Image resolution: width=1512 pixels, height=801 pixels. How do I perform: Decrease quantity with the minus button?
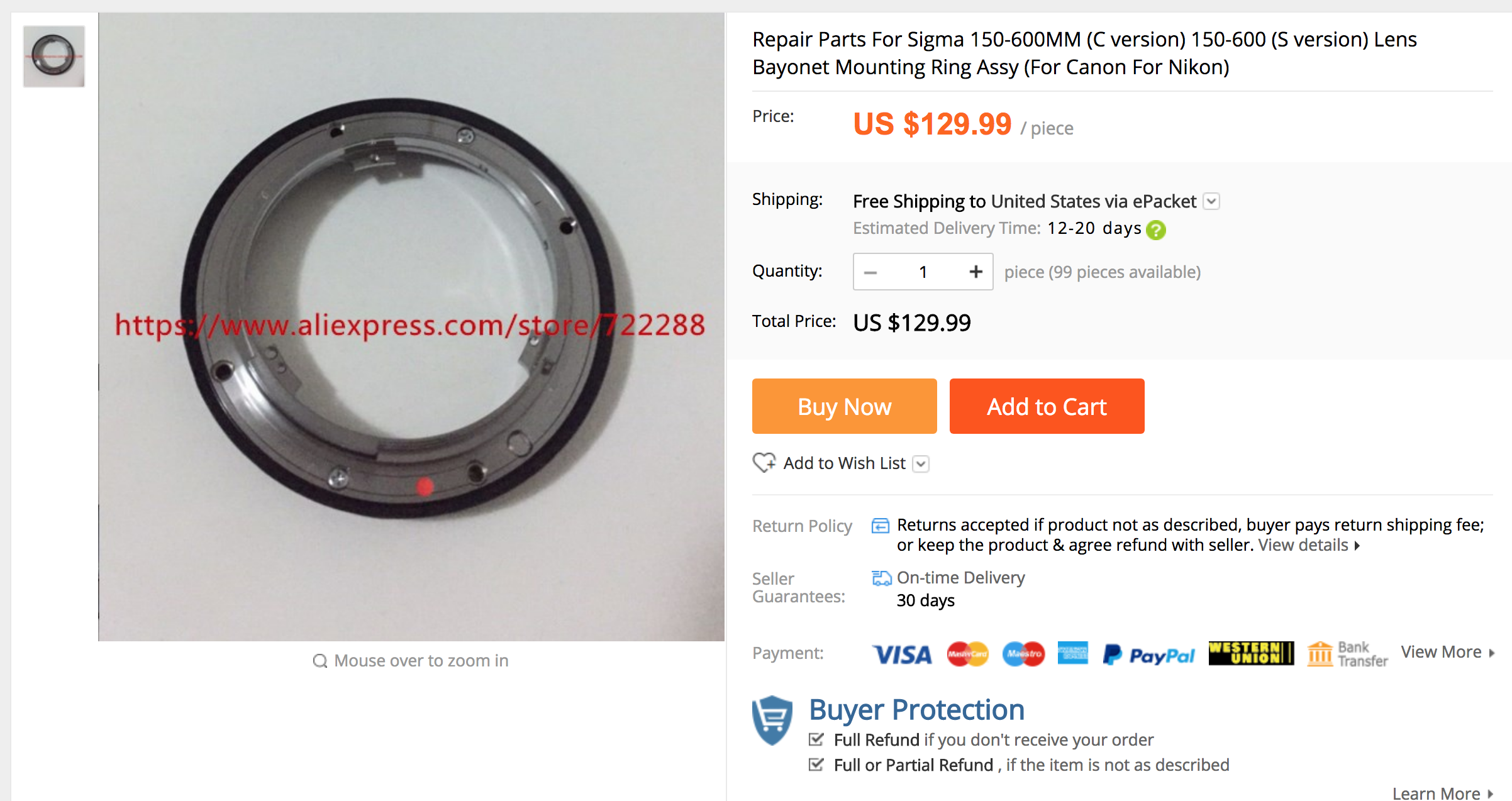tap(870, 272)
